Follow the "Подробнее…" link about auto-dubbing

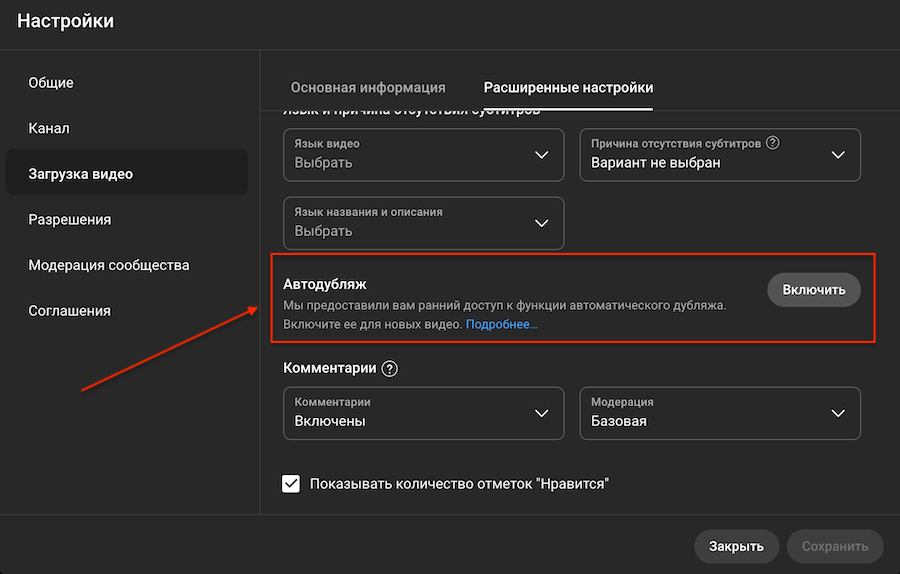pos(501,325)
